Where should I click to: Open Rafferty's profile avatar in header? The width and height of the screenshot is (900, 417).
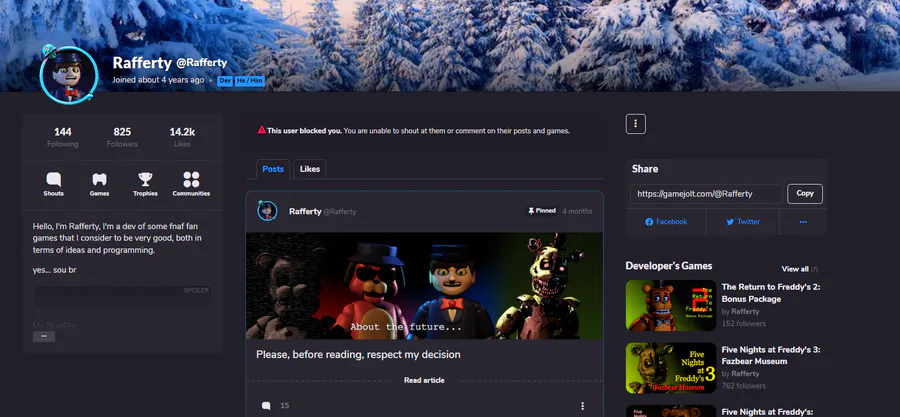[x=69, y=75]
